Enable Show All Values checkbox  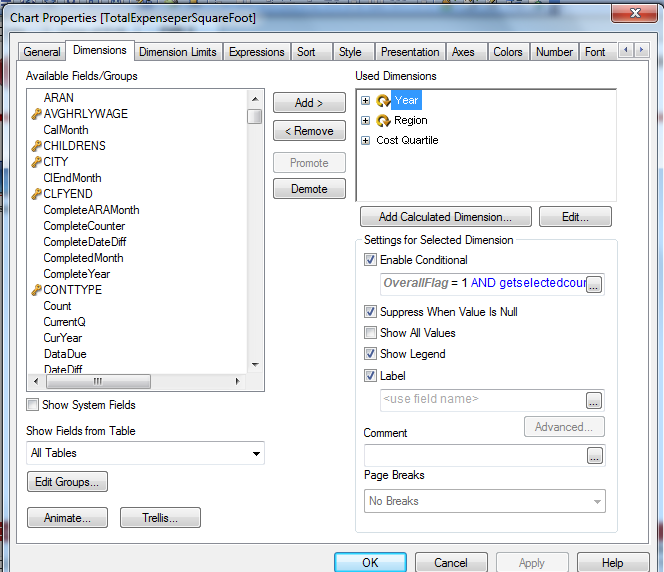pyautogui.click(x=370, y=333)
